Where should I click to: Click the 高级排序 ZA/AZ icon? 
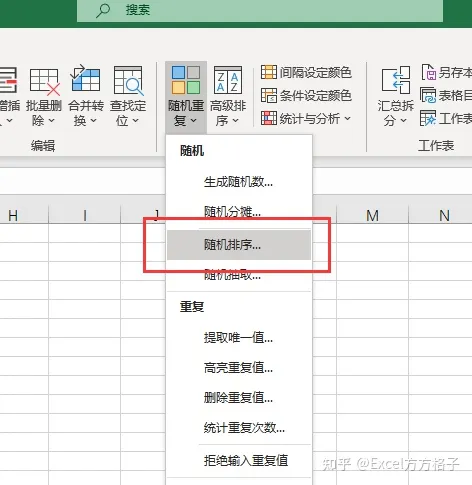coord(228,80)
